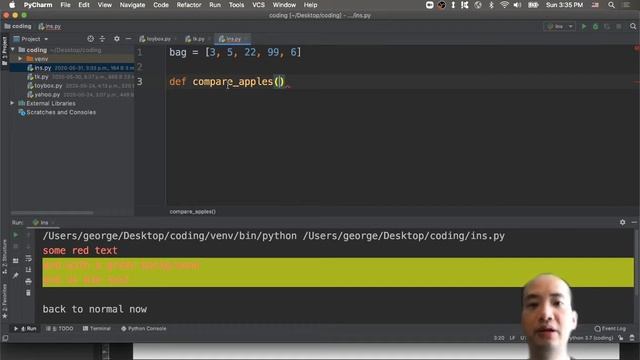Run with coverage icon in the toolbar
Screen dimensions: 640x360
[607, 27]
